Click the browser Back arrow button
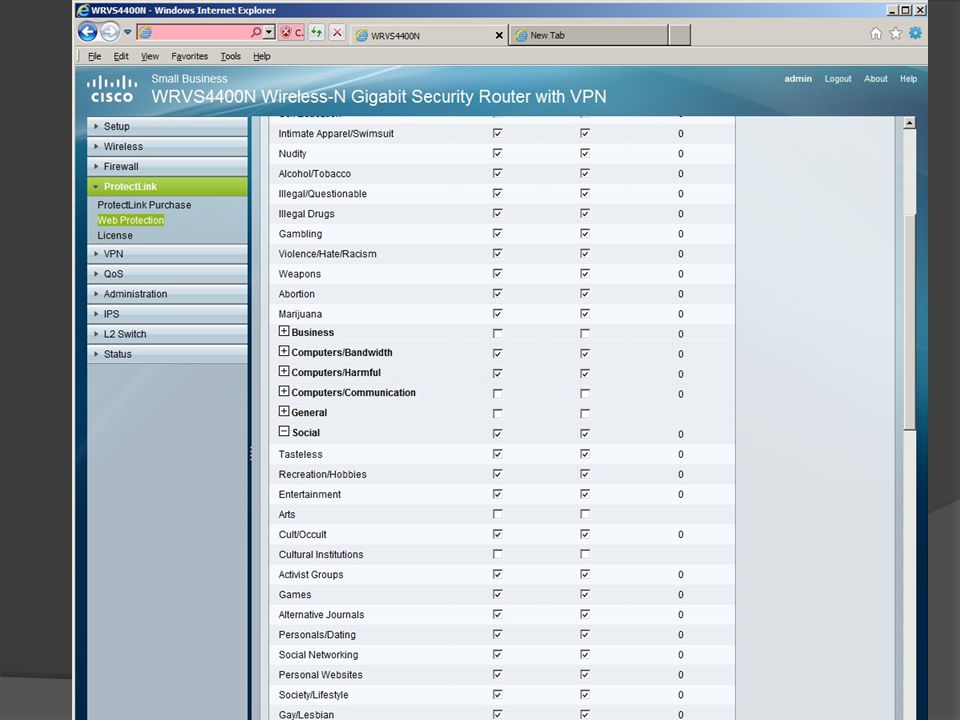The height and width of the screenshot is (720, 960). pyautogui.click(x=88, y=32)
